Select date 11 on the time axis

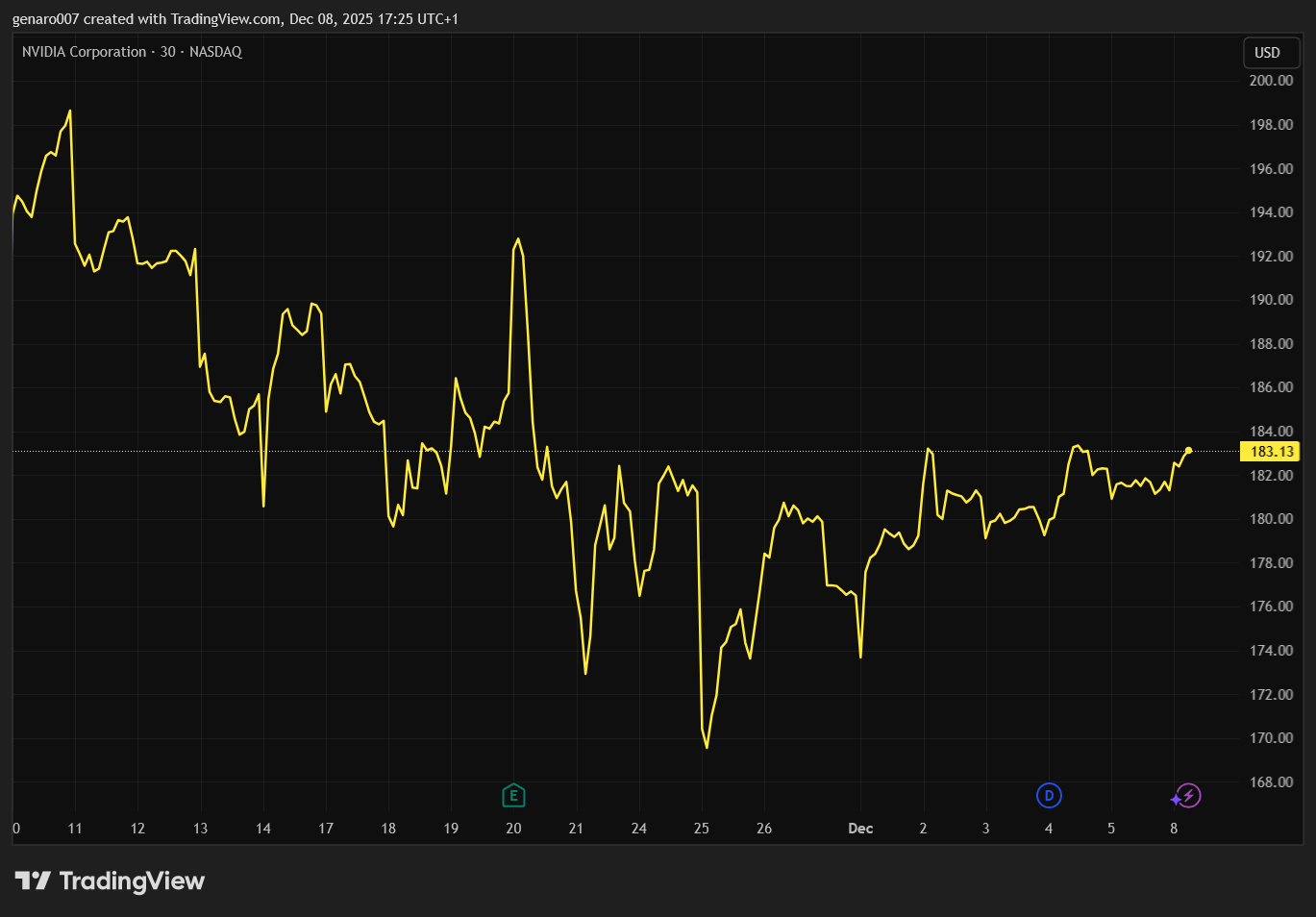click(x=75, y=829)
